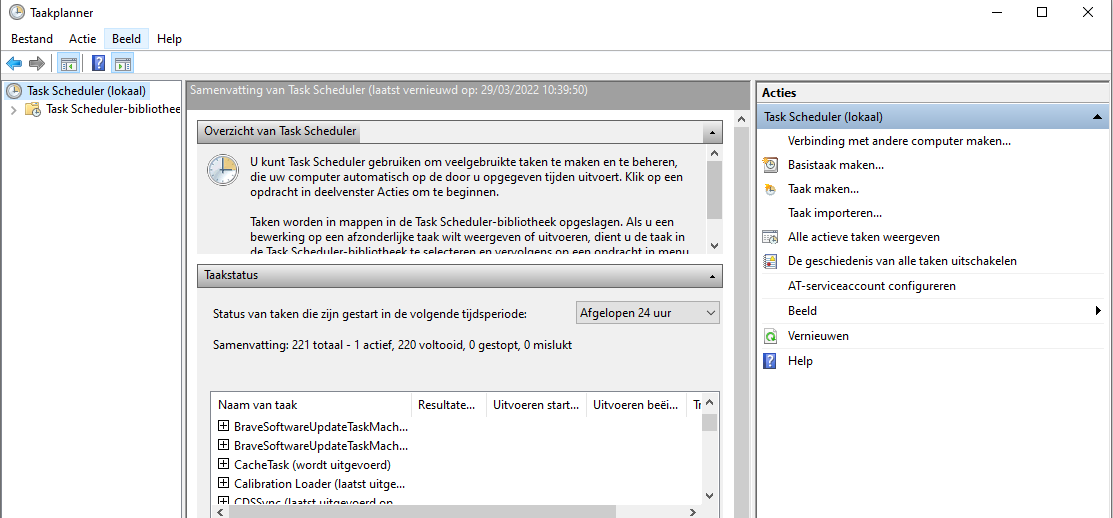Click the Taak maken icon
This screenshot has width=1113, height=518.
770,189
